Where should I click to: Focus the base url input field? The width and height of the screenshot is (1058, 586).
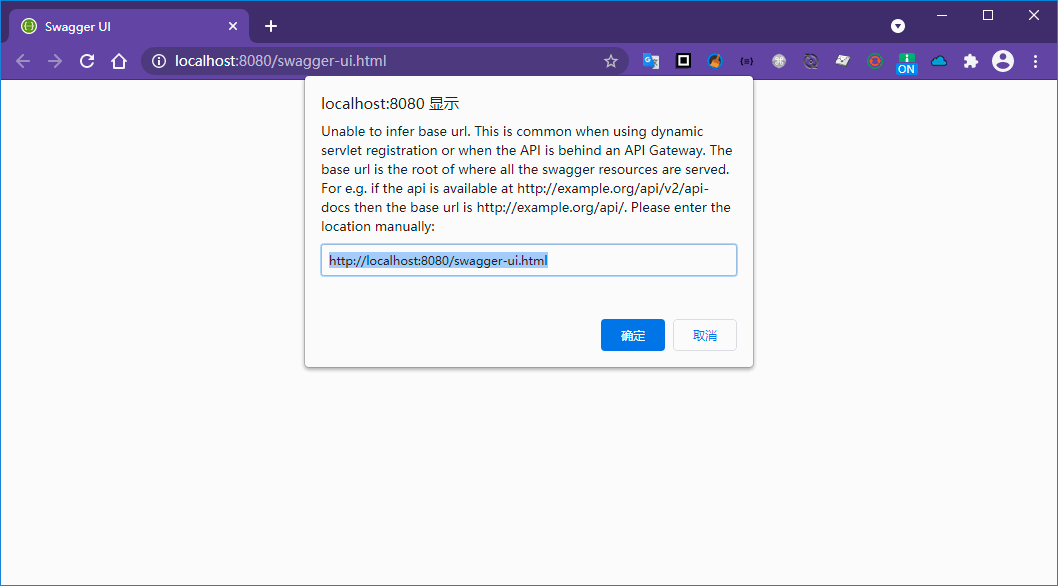click(528, 260)
